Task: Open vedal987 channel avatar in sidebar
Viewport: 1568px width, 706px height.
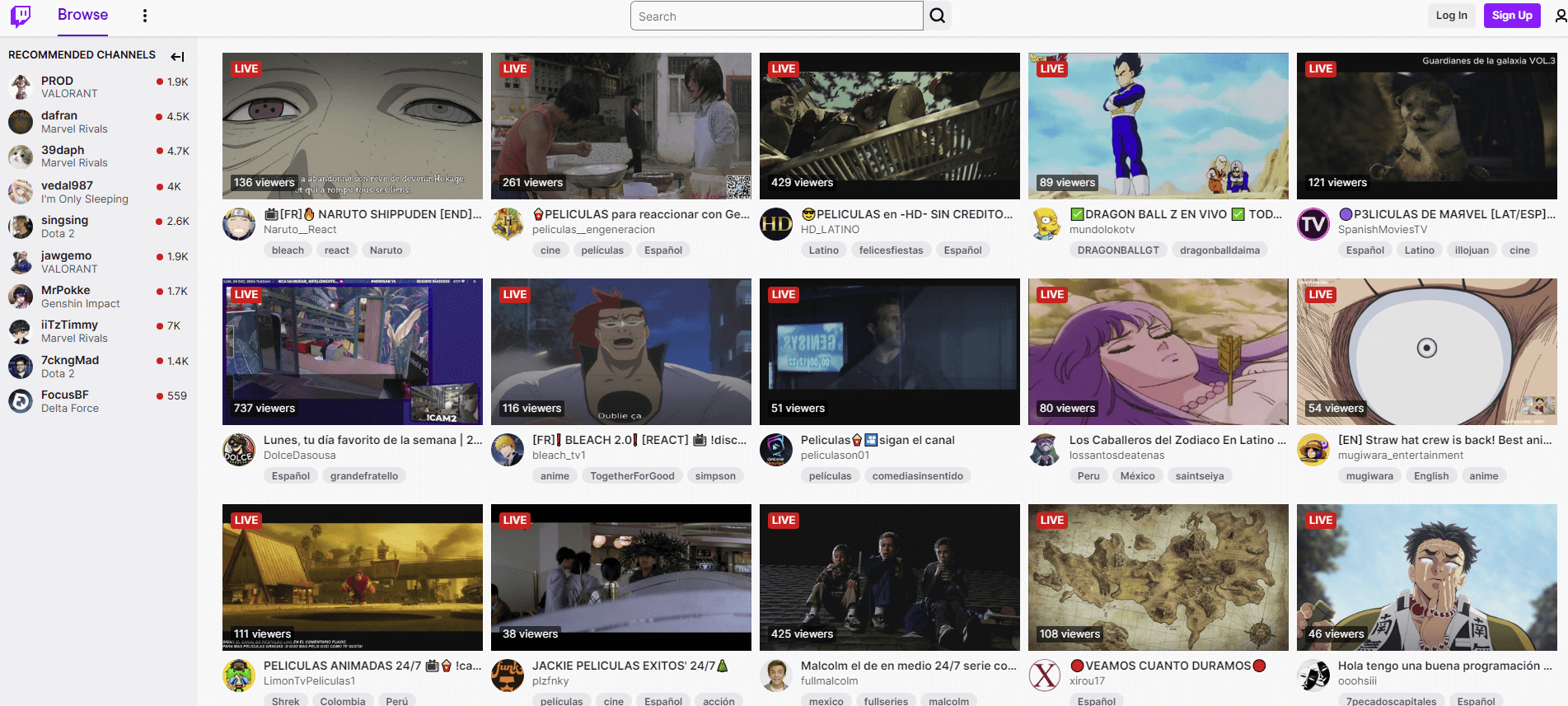Action: pos(21,192)
